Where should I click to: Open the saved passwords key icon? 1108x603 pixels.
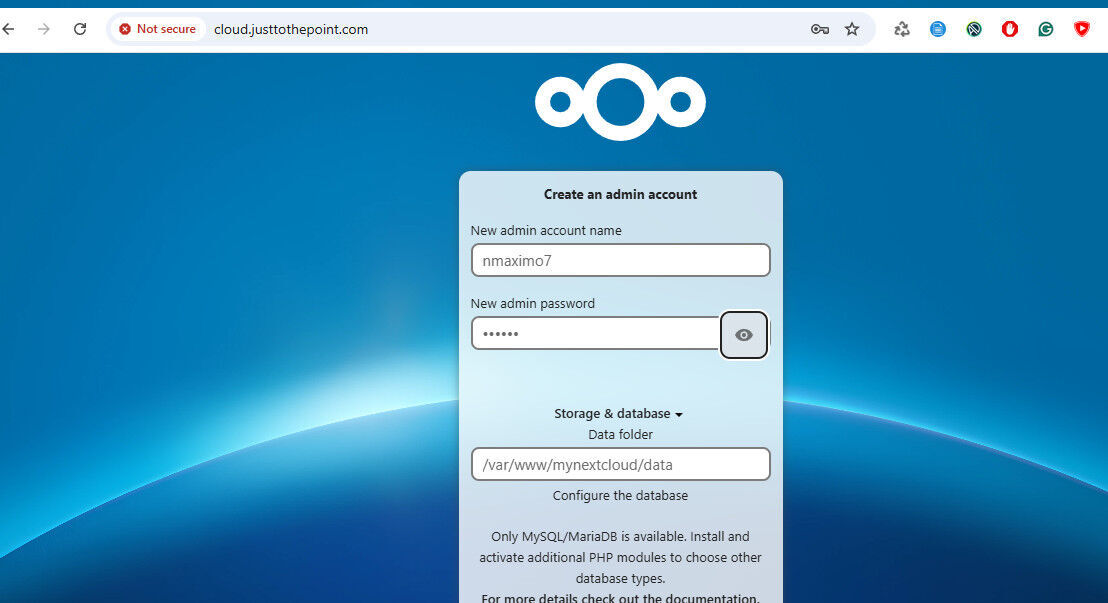819,29
